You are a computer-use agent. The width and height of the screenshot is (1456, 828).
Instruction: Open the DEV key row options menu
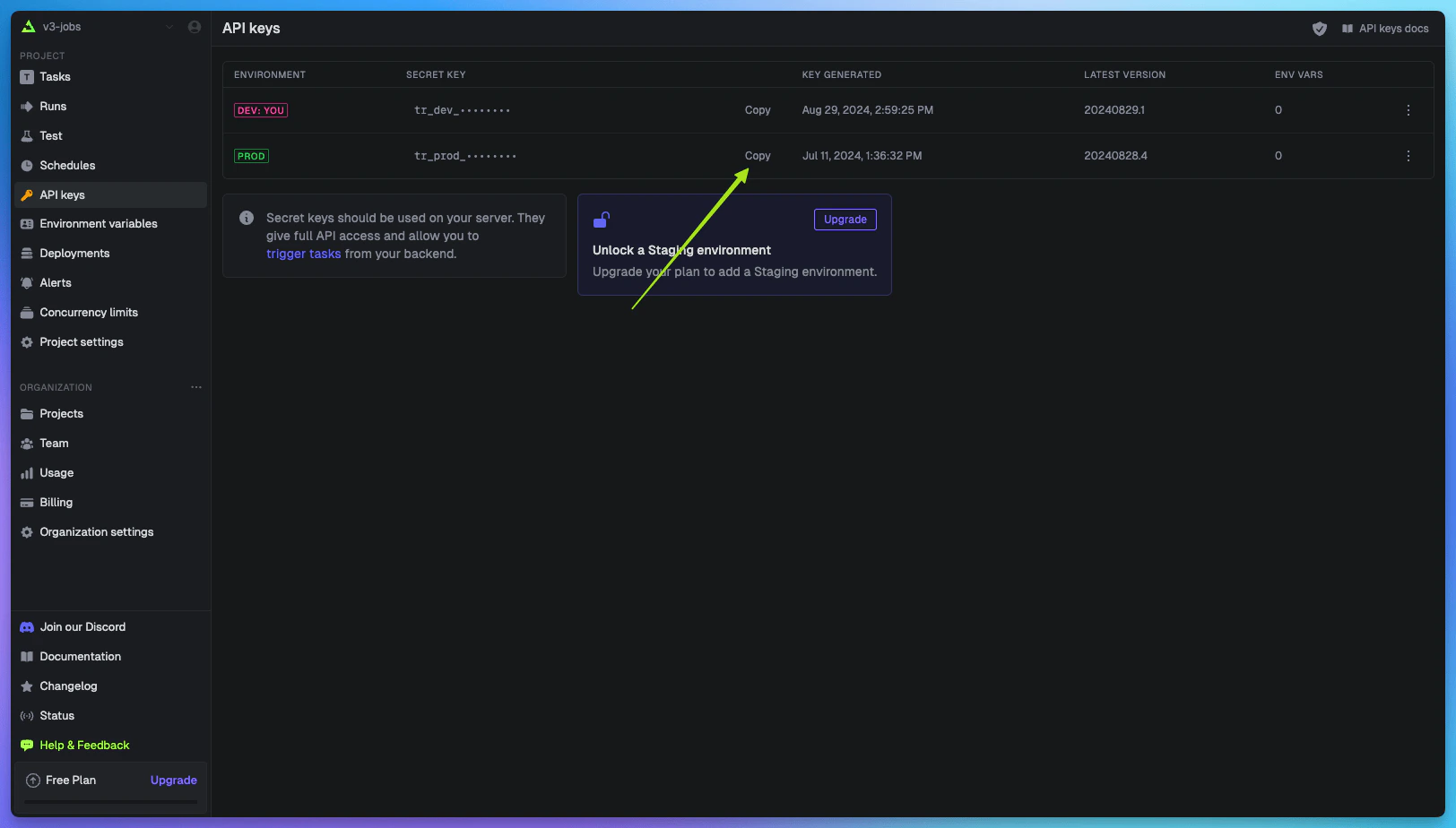tap(1408, 110)
